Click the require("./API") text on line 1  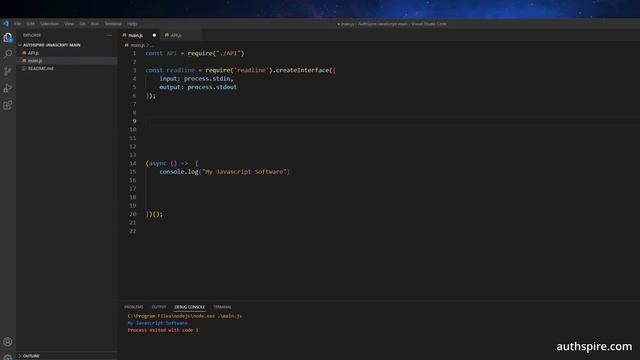[x=216, y=53]
